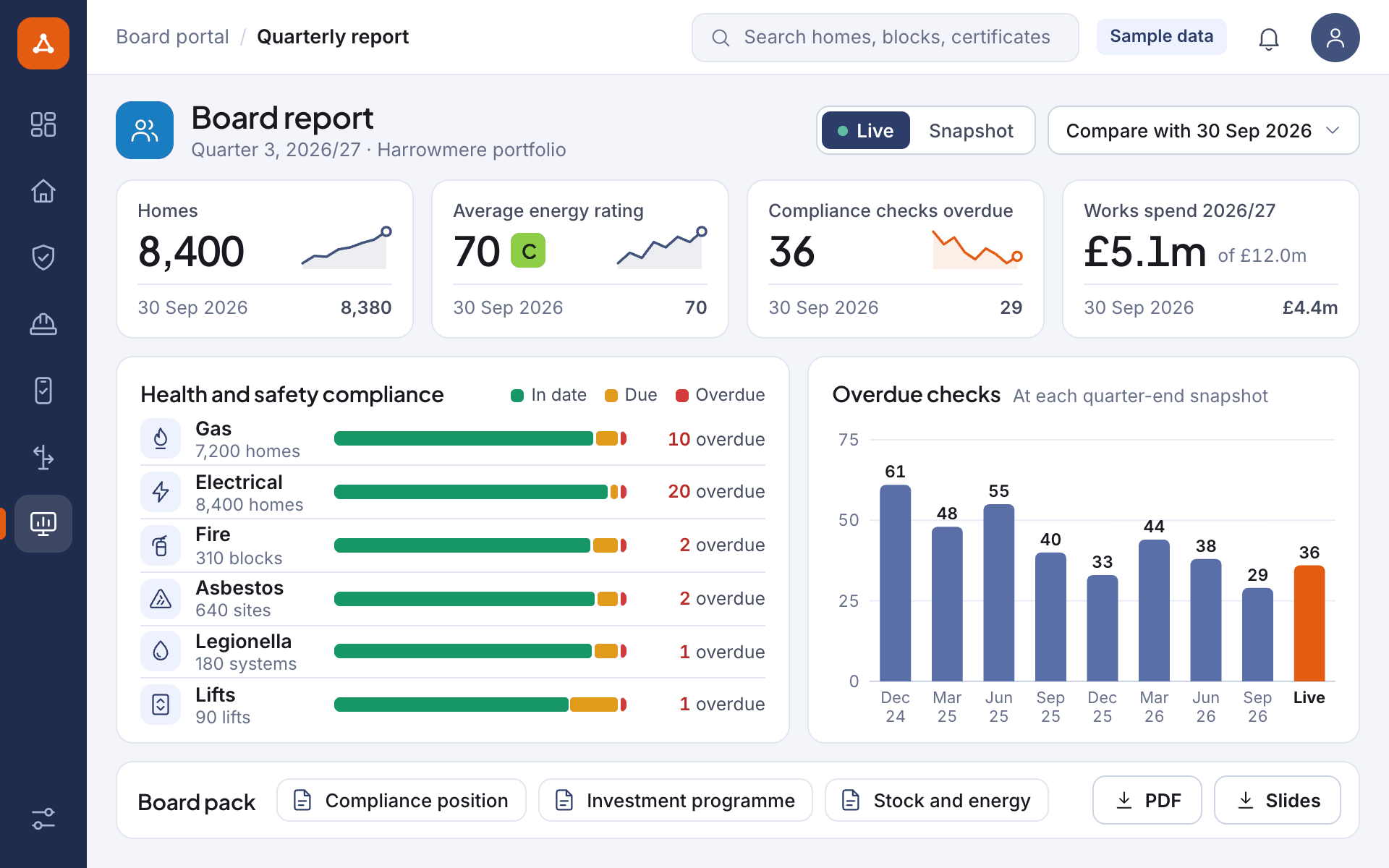Click the 36 compliance checks overdue value

(792, 251)
